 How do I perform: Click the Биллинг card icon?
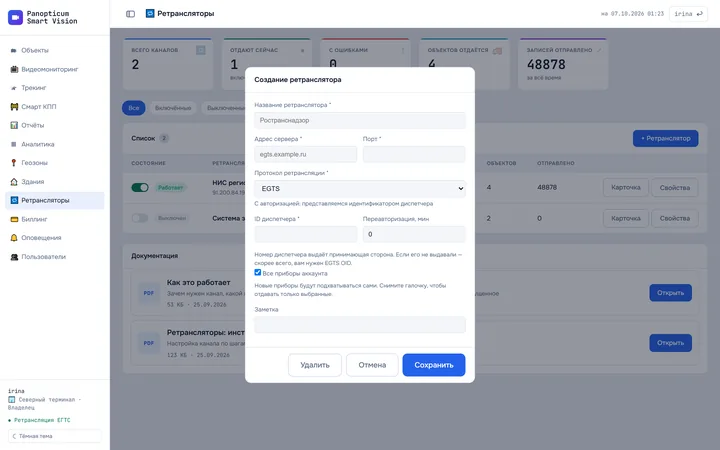tap(14, 219)
